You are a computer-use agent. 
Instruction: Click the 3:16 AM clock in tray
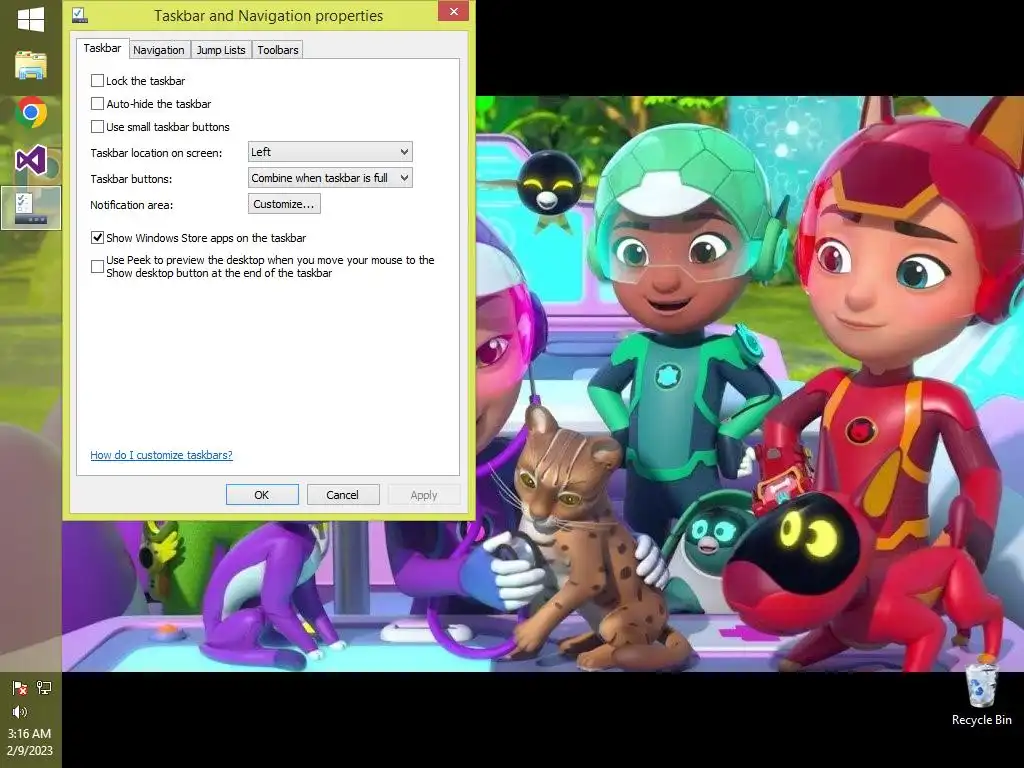(x=29, y=734)
